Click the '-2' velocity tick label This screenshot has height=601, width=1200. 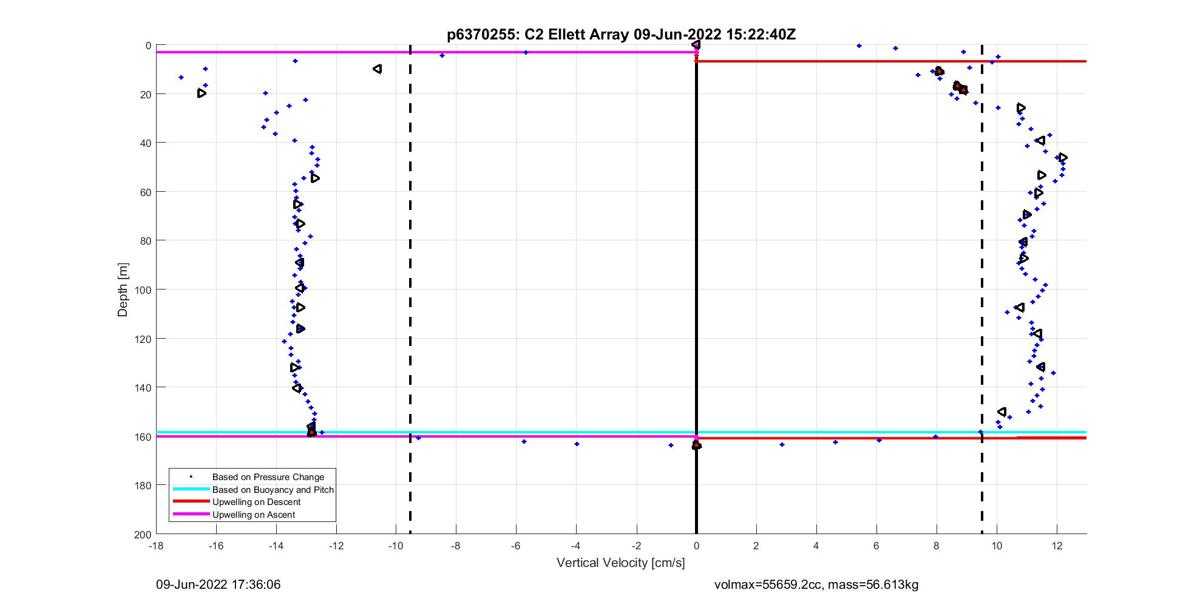point(636,546)
